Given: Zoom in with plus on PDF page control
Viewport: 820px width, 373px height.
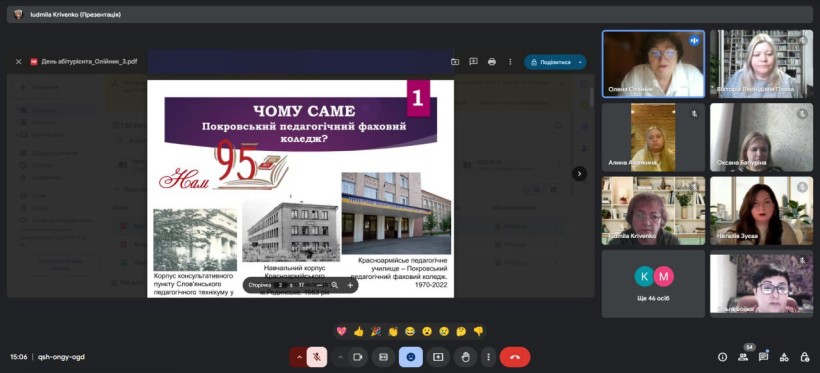Looking at the screenshot, I should [350, 285].
